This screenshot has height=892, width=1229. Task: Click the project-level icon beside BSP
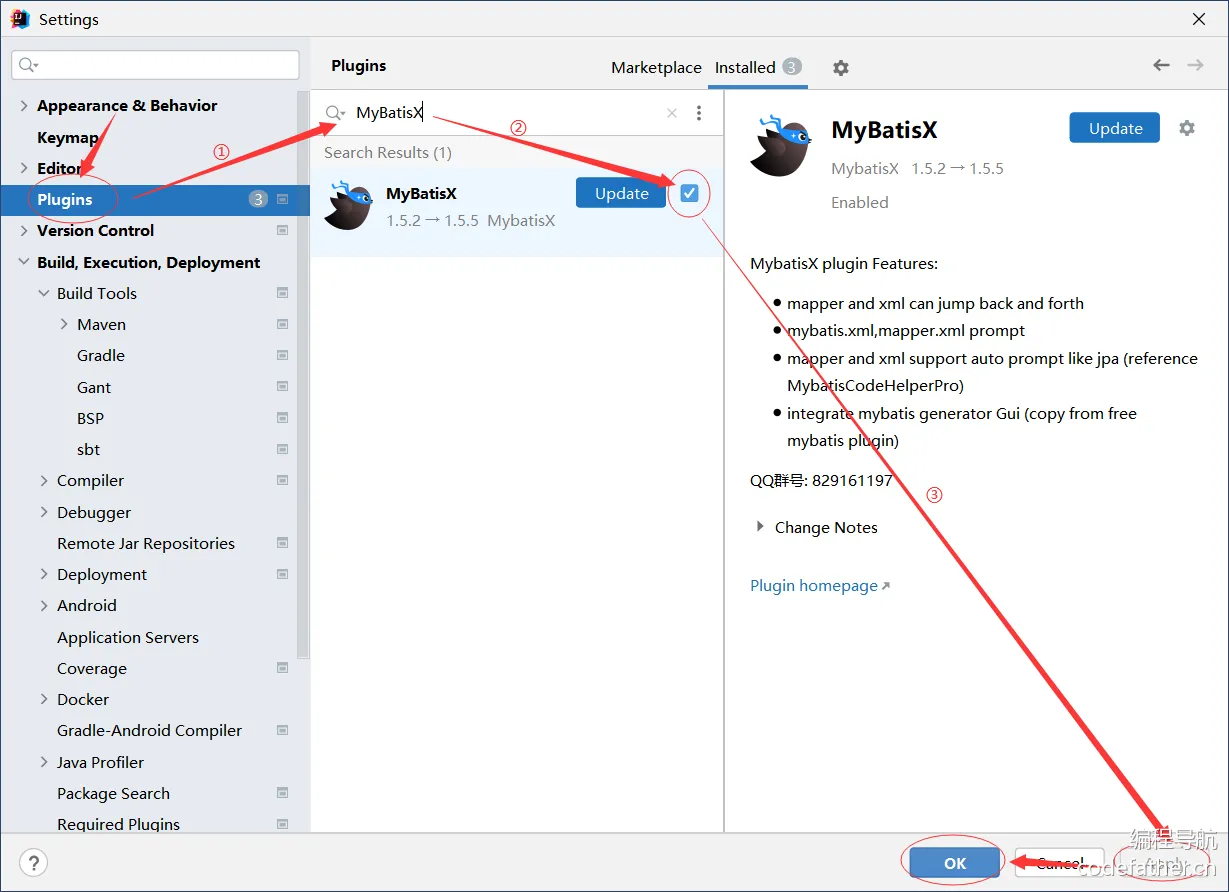pos(282,418)
